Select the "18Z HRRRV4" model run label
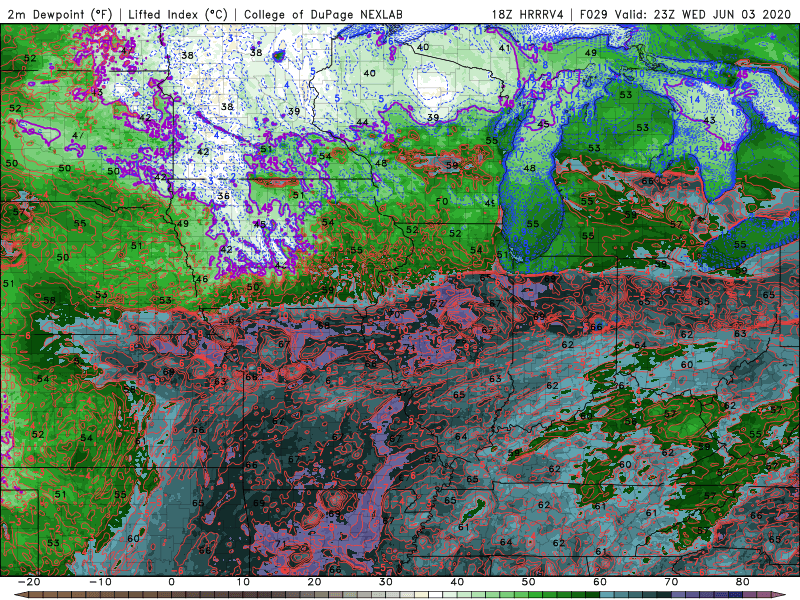 click(528, 14)
